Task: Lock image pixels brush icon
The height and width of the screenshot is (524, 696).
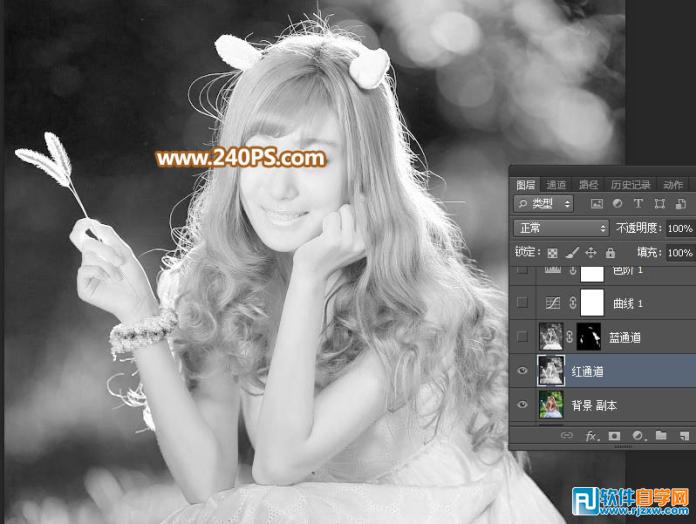Action: (572, 253)
